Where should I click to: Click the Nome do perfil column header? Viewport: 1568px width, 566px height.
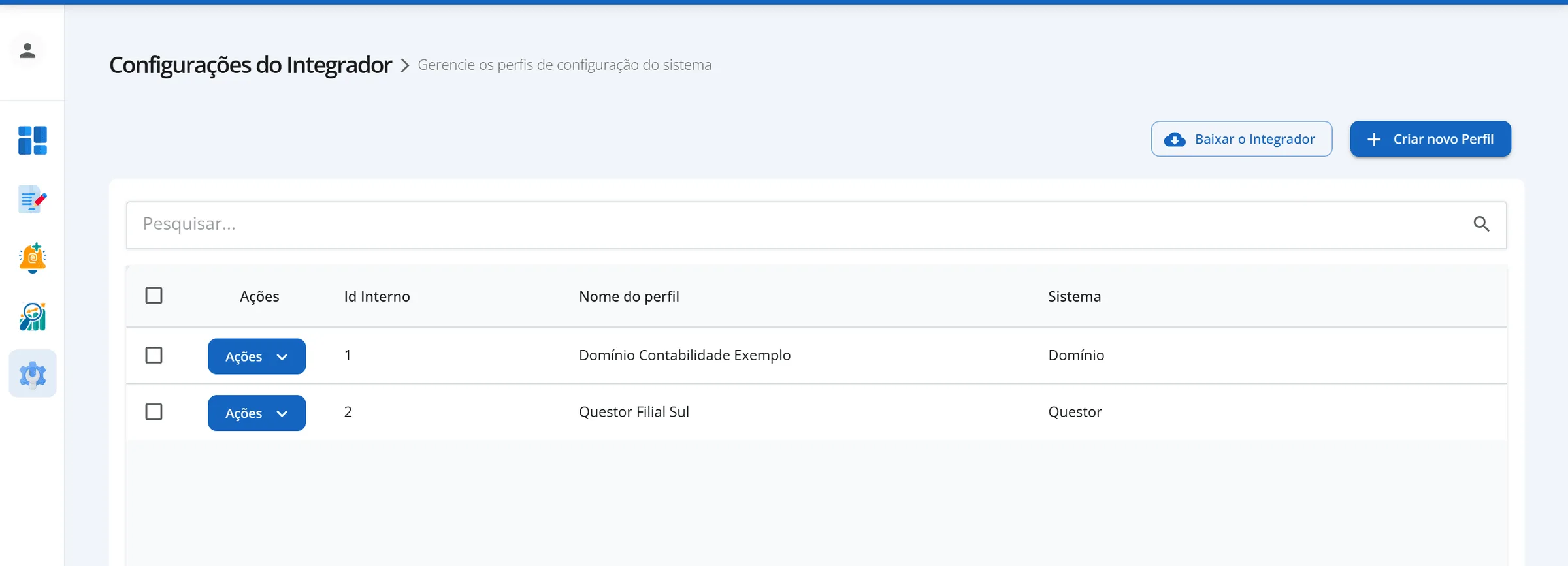click(x=629, y=296)
